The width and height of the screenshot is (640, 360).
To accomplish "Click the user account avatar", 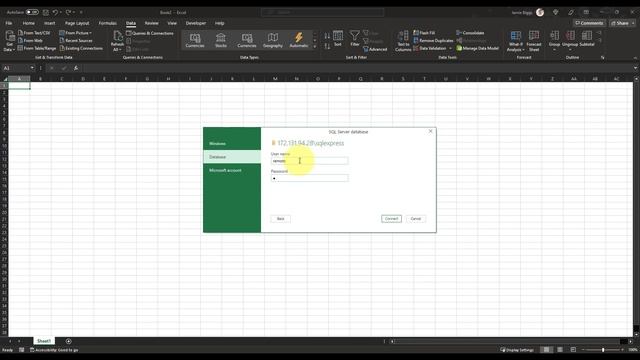I will tap(540, 12).
